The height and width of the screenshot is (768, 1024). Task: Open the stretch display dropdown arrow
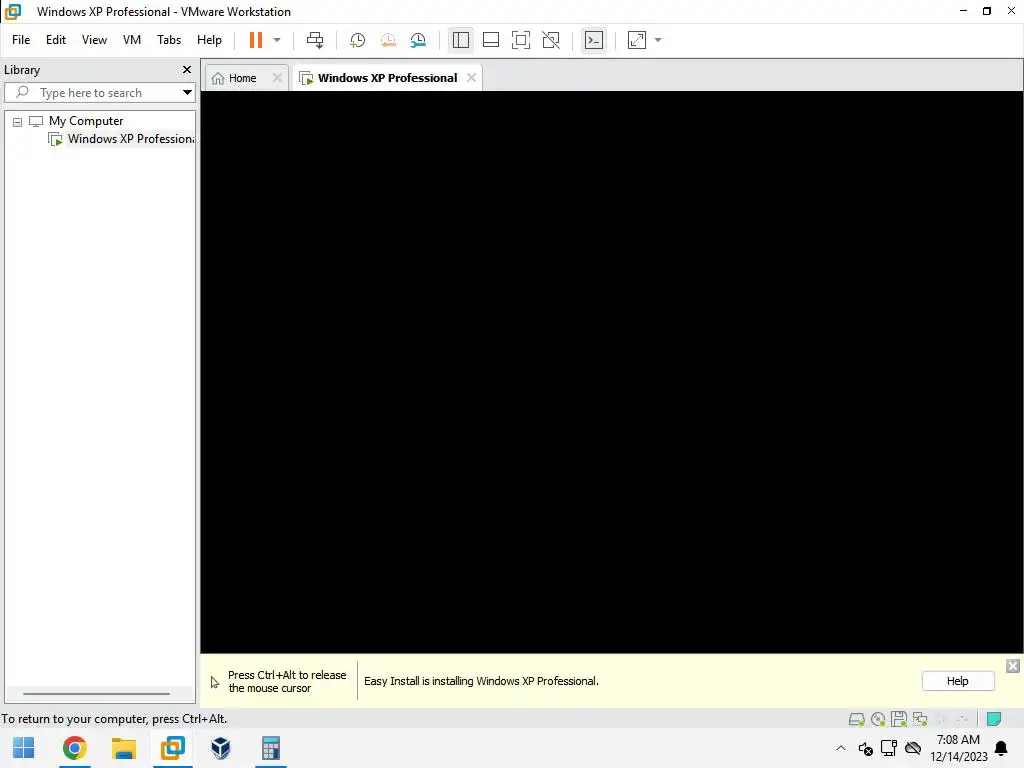tap(658, 40)
